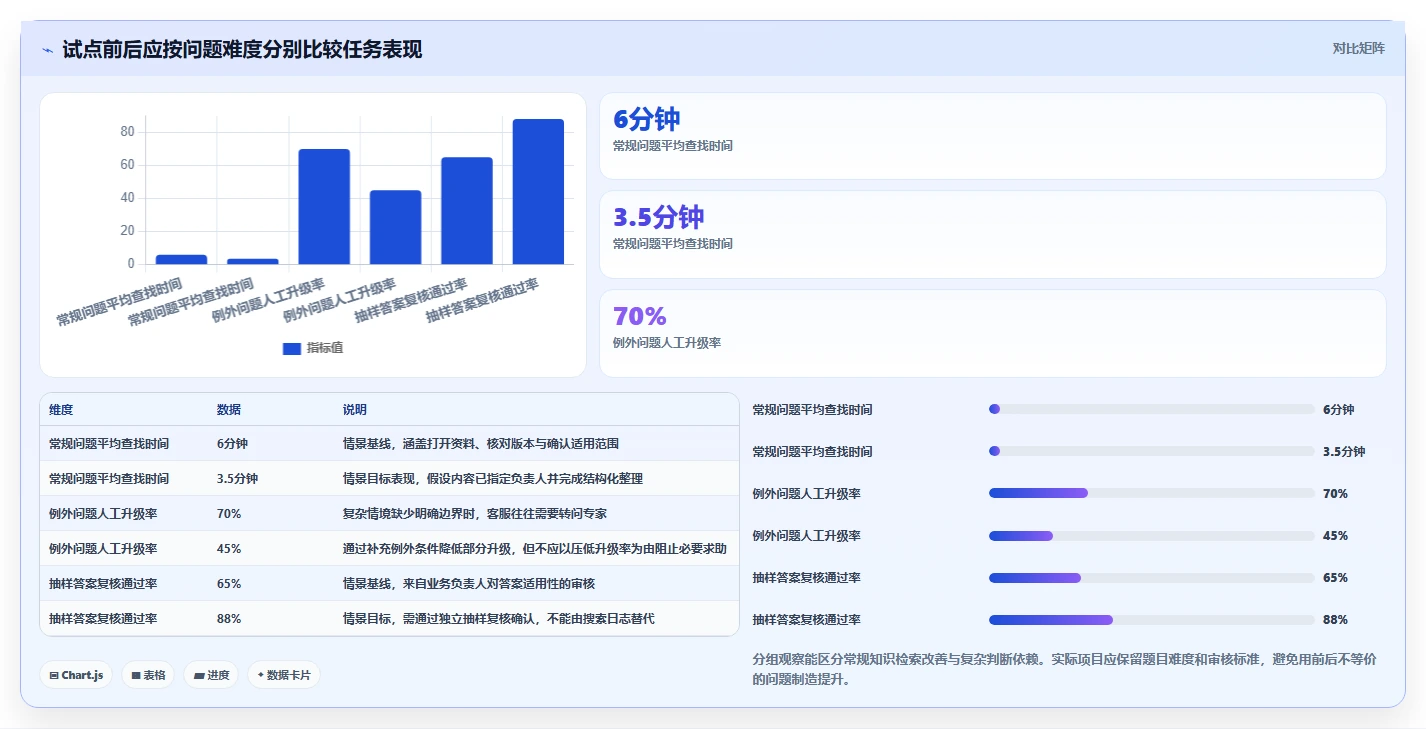Click the chart bar reaching 70

324,207
